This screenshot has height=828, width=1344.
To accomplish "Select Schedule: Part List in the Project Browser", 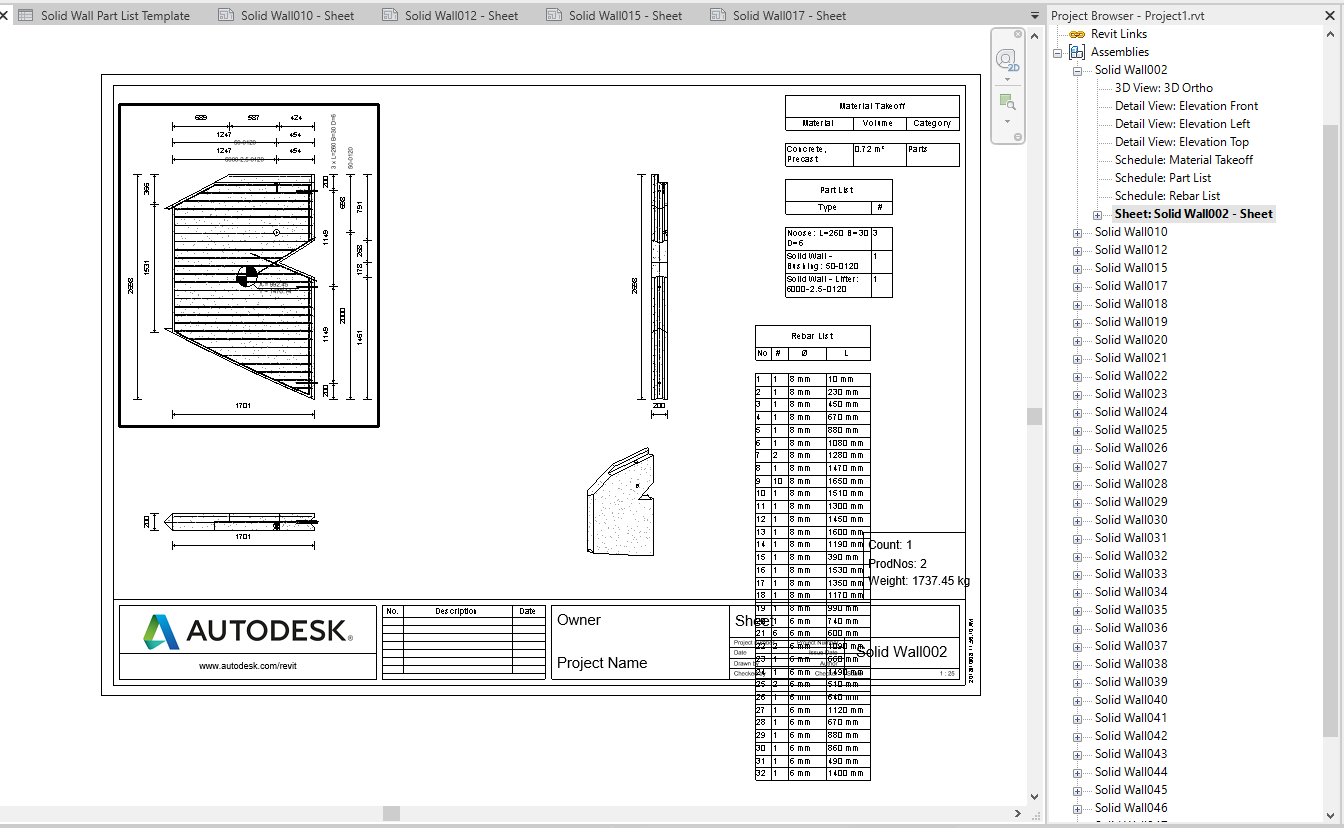I will click(1164, 177).
